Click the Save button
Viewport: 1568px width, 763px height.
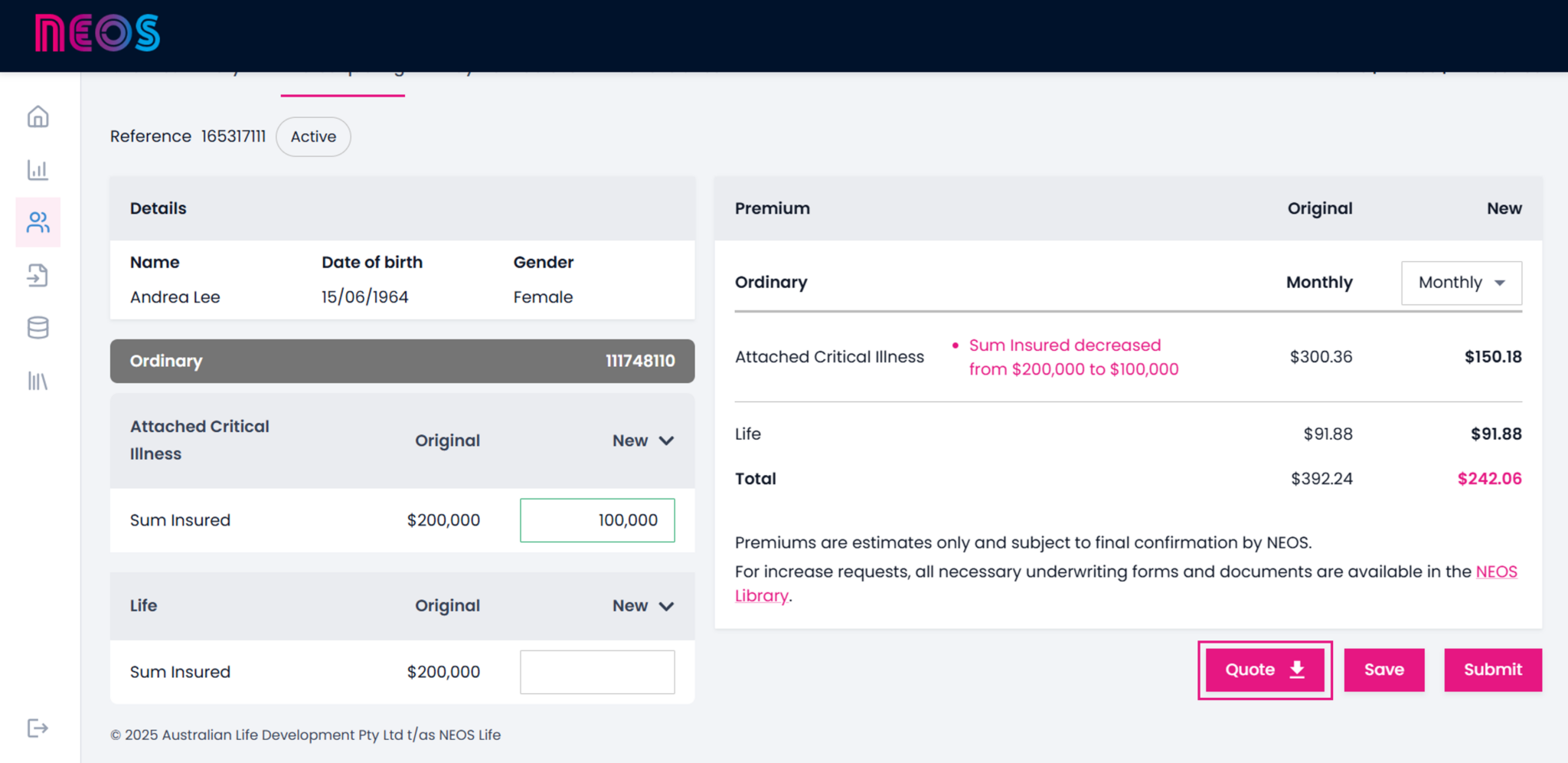1383,670
